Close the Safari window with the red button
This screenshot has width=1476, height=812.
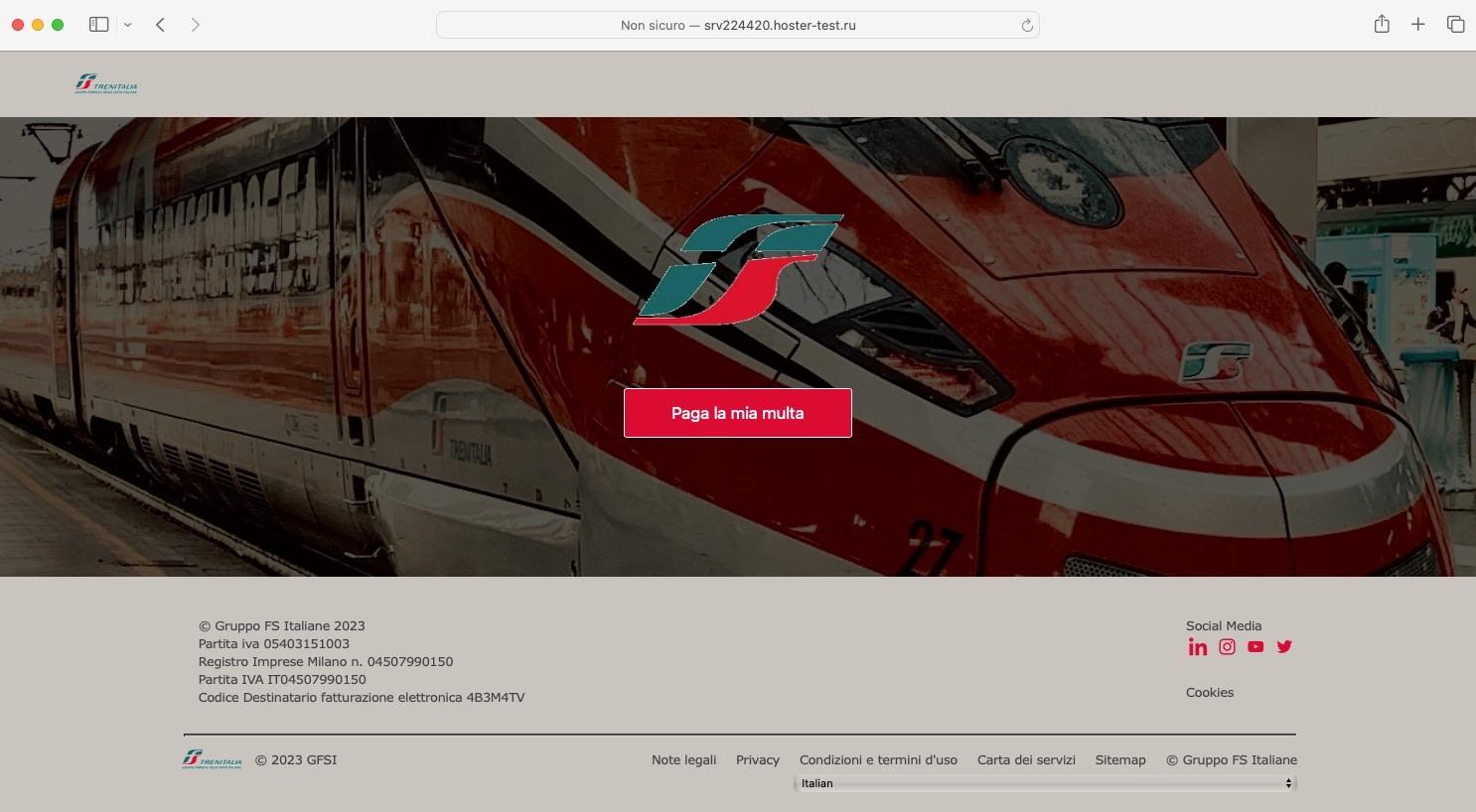18,25
